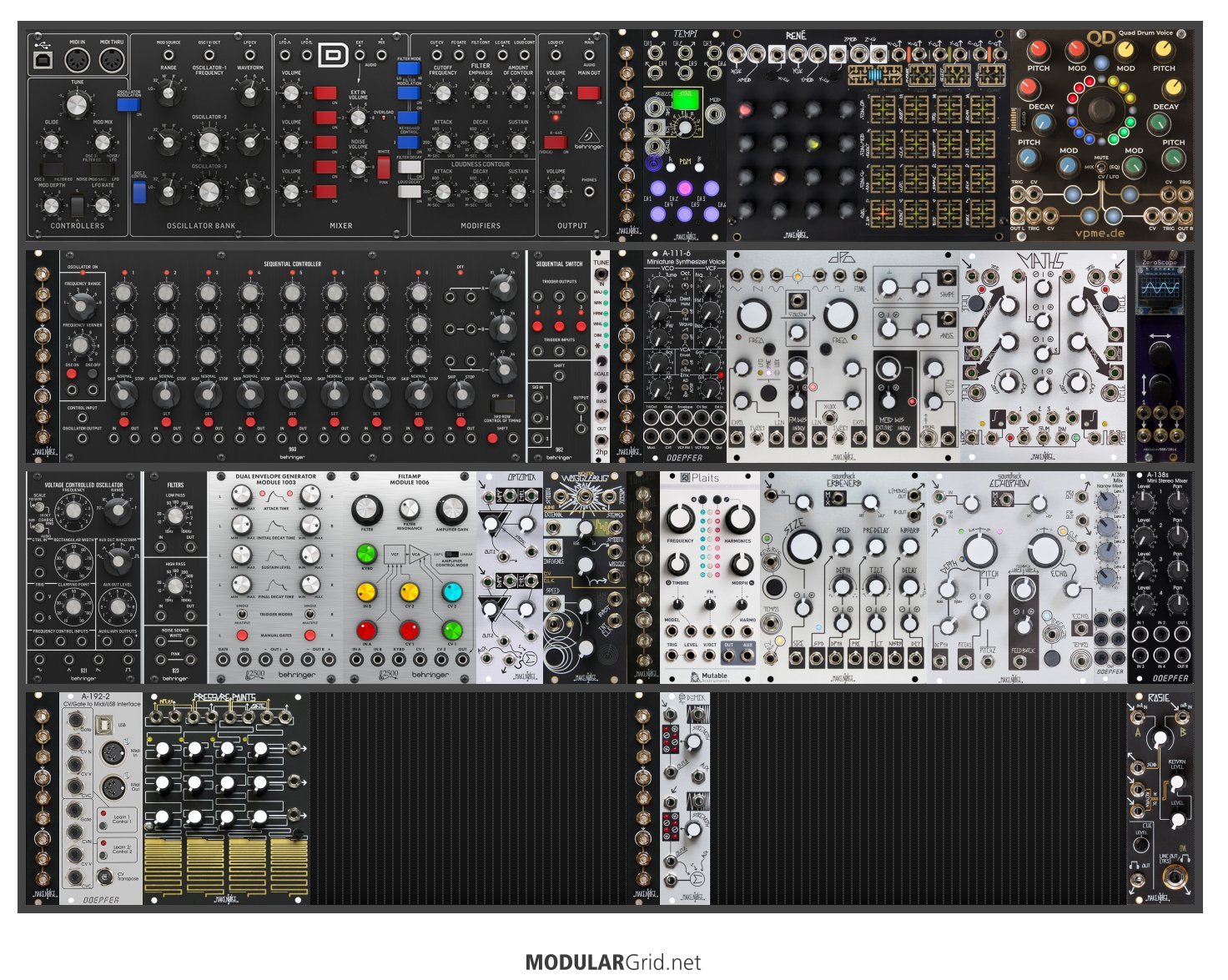
Task: Toggle the blue OSC 3 Control switch
Action: point(139,193)
